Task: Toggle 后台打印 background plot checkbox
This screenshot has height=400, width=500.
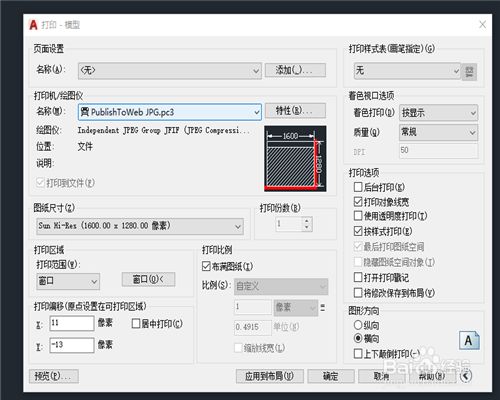Action: [358, 187]
